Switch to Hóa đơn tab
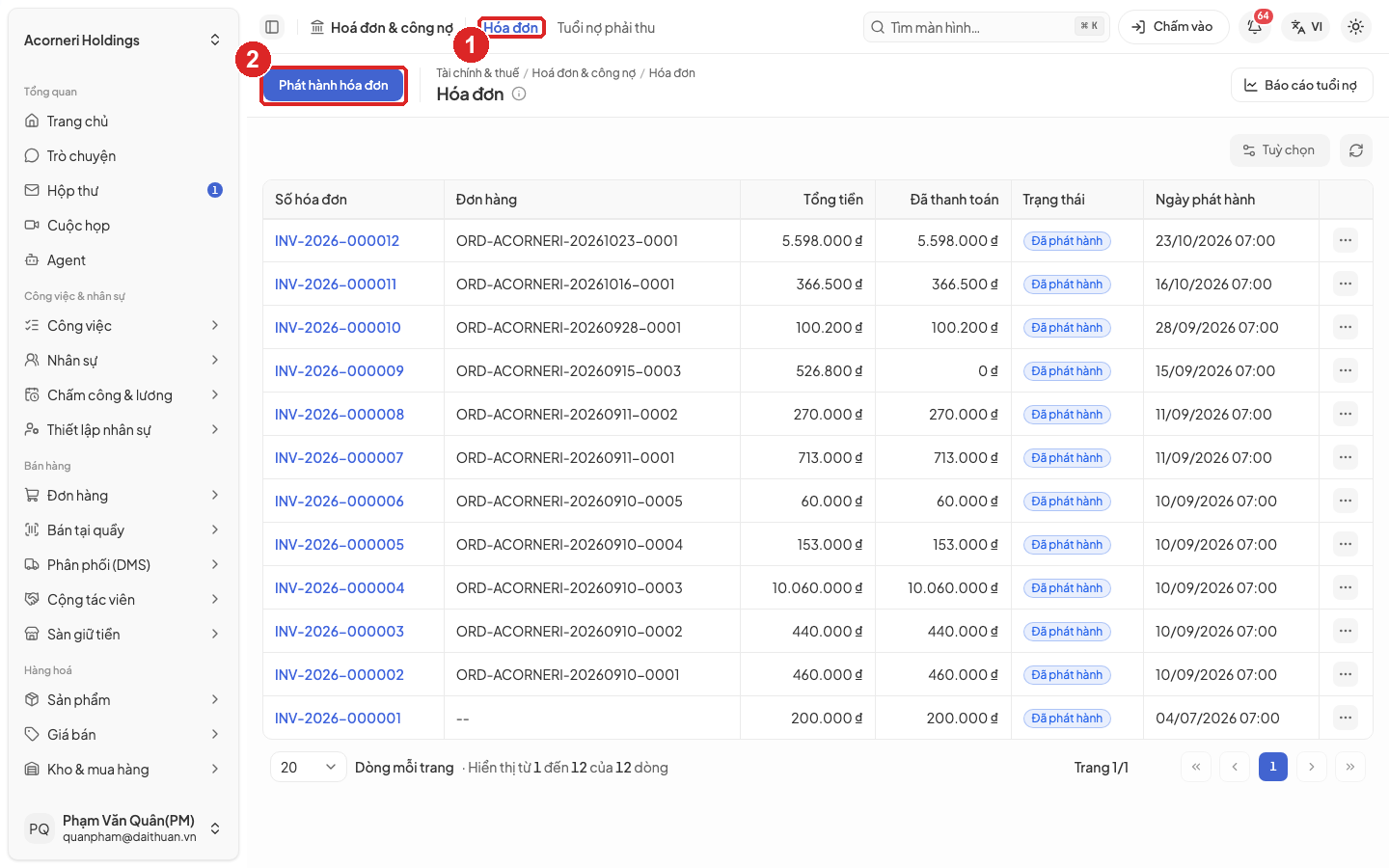Viewport: 1389px width, 868px height. 511,28
